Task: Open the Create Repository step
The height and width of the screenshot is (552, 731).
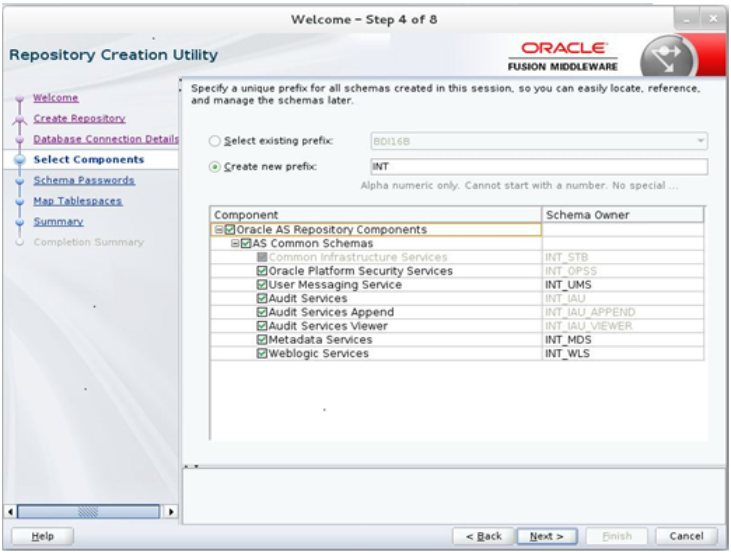Action: [79, 118]
